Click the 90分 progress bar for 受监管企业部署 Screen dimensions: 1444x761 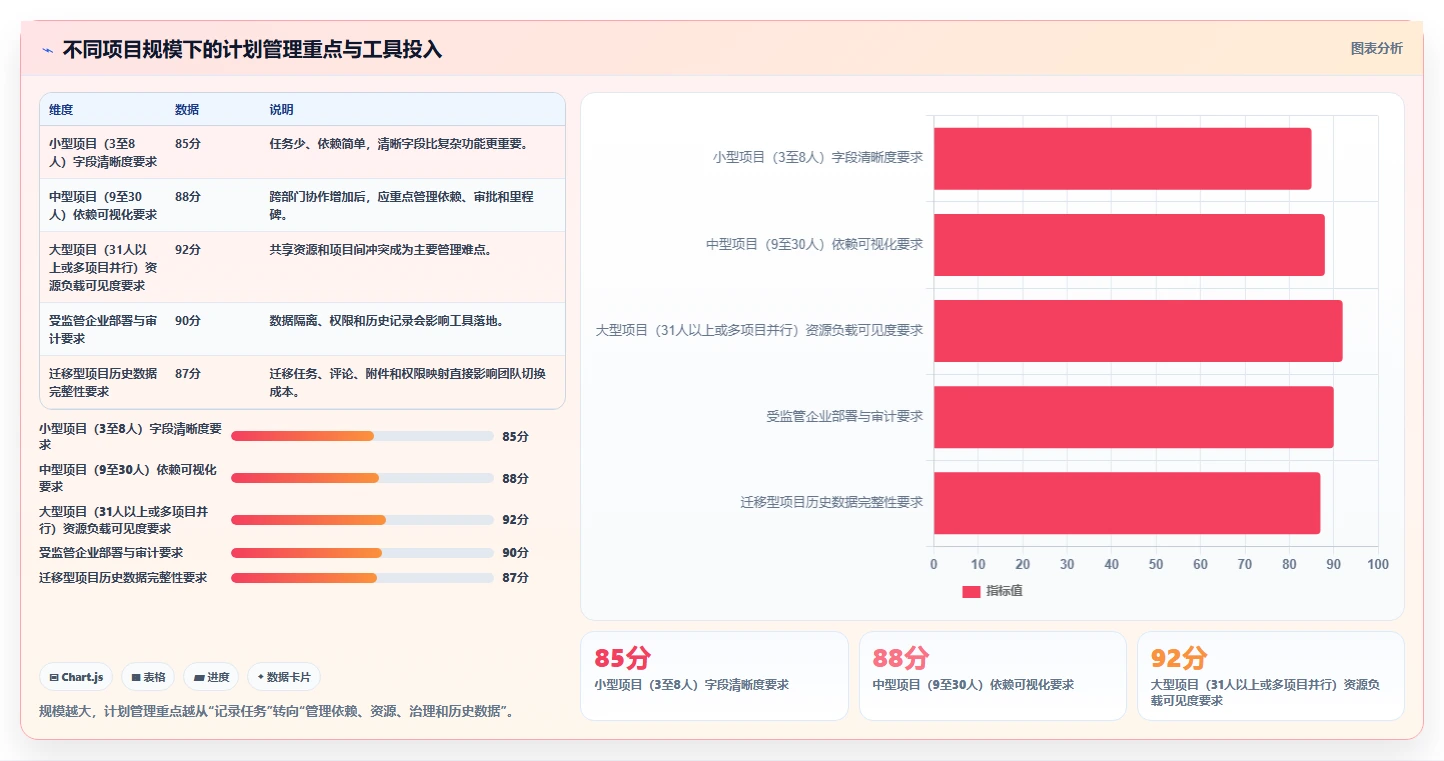tap(362, 553)
